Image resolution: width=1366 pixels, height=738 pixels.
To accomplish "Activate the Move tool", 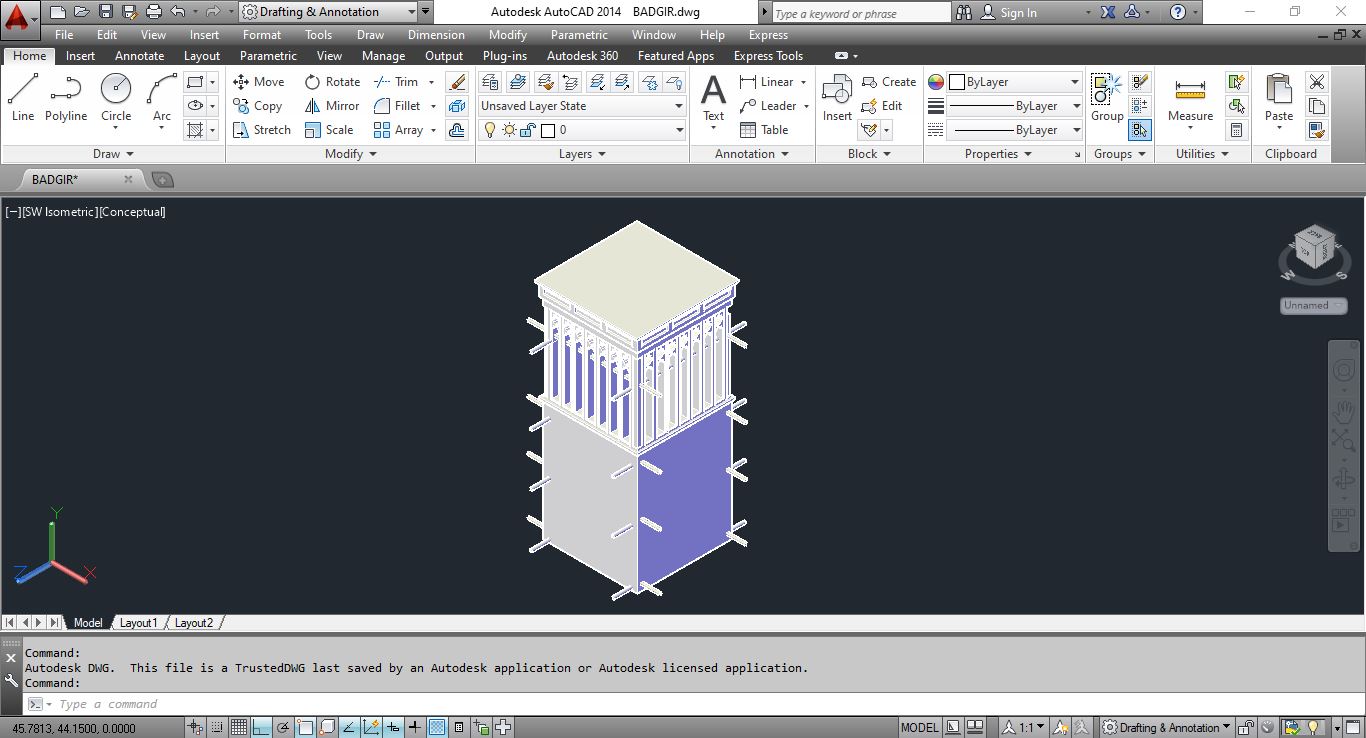I will click(x=259, y=82).
